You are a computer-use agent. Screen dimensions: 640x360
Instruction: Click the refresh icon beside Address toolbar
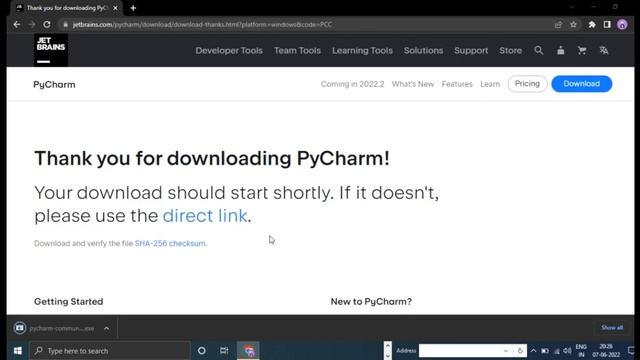click(x=520, y=351)
